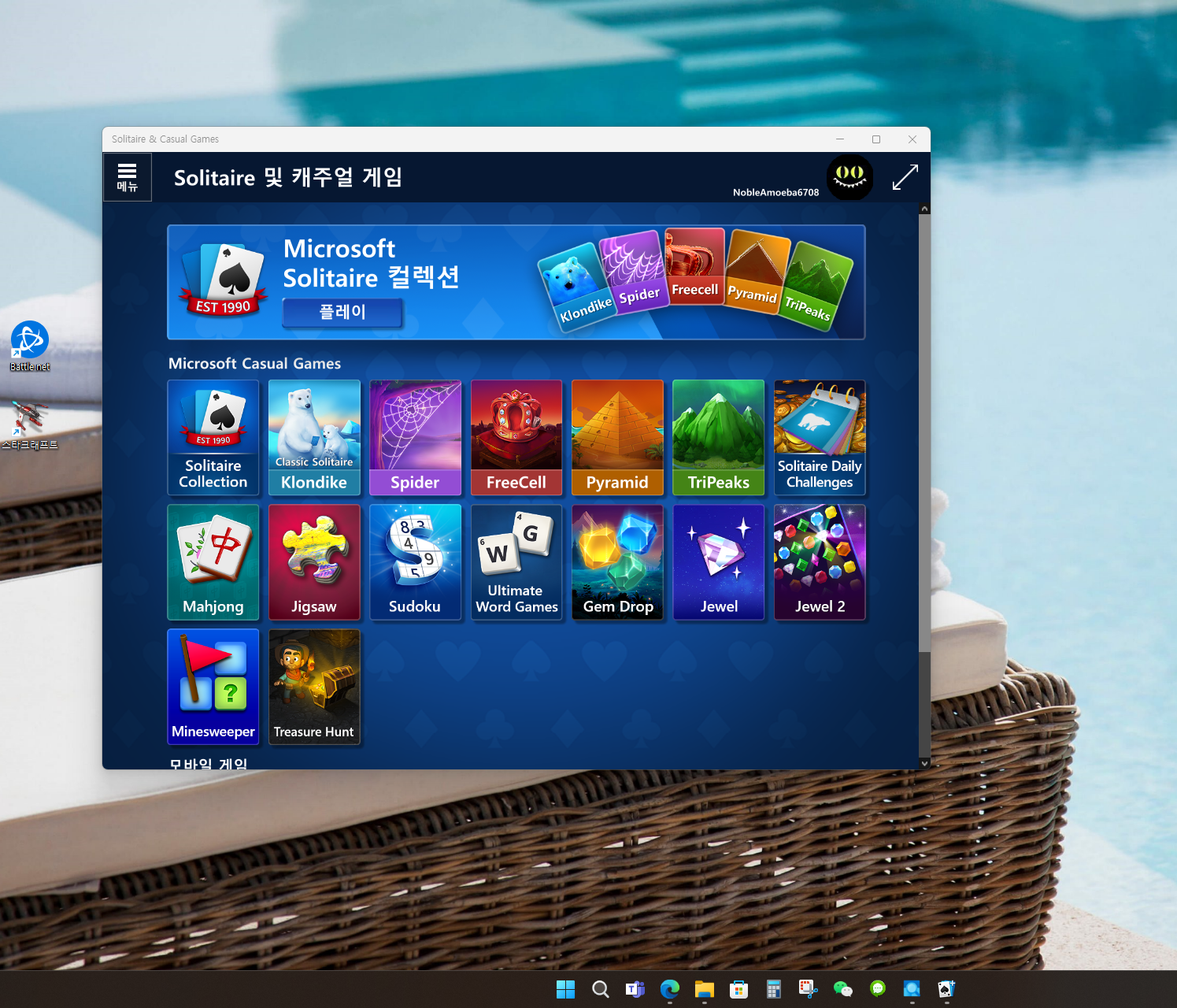Launch the TriPeaks game tile

point(719,438)
